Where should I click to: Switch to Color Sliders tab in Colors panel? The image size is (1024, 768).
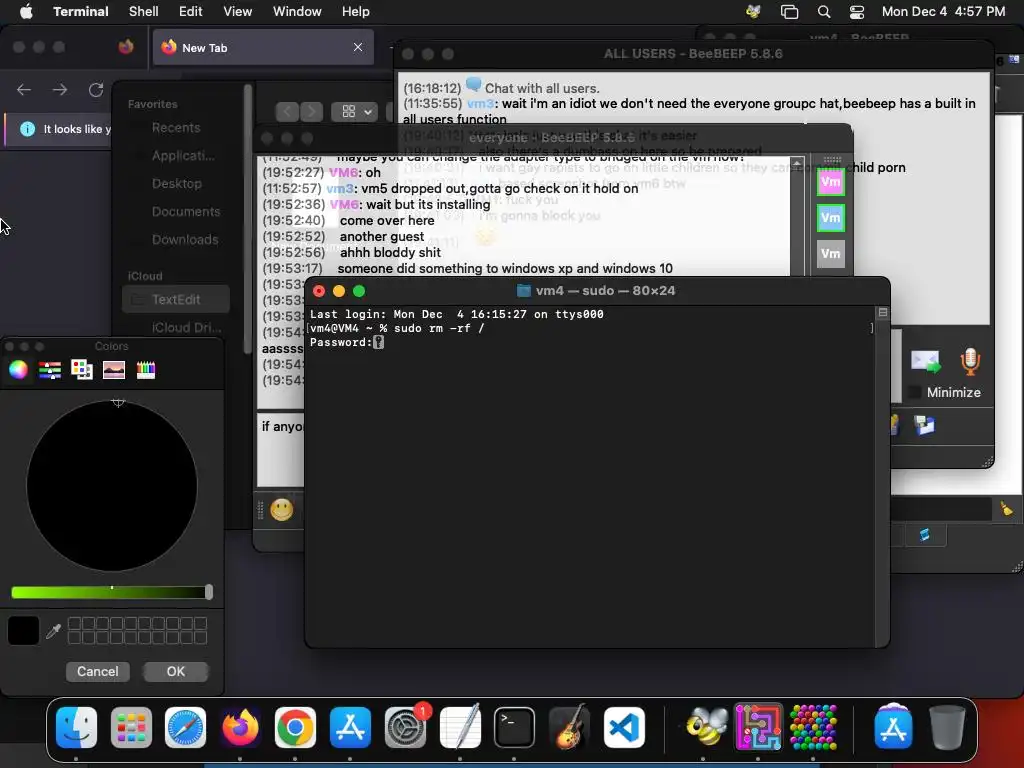click(50, 370)
